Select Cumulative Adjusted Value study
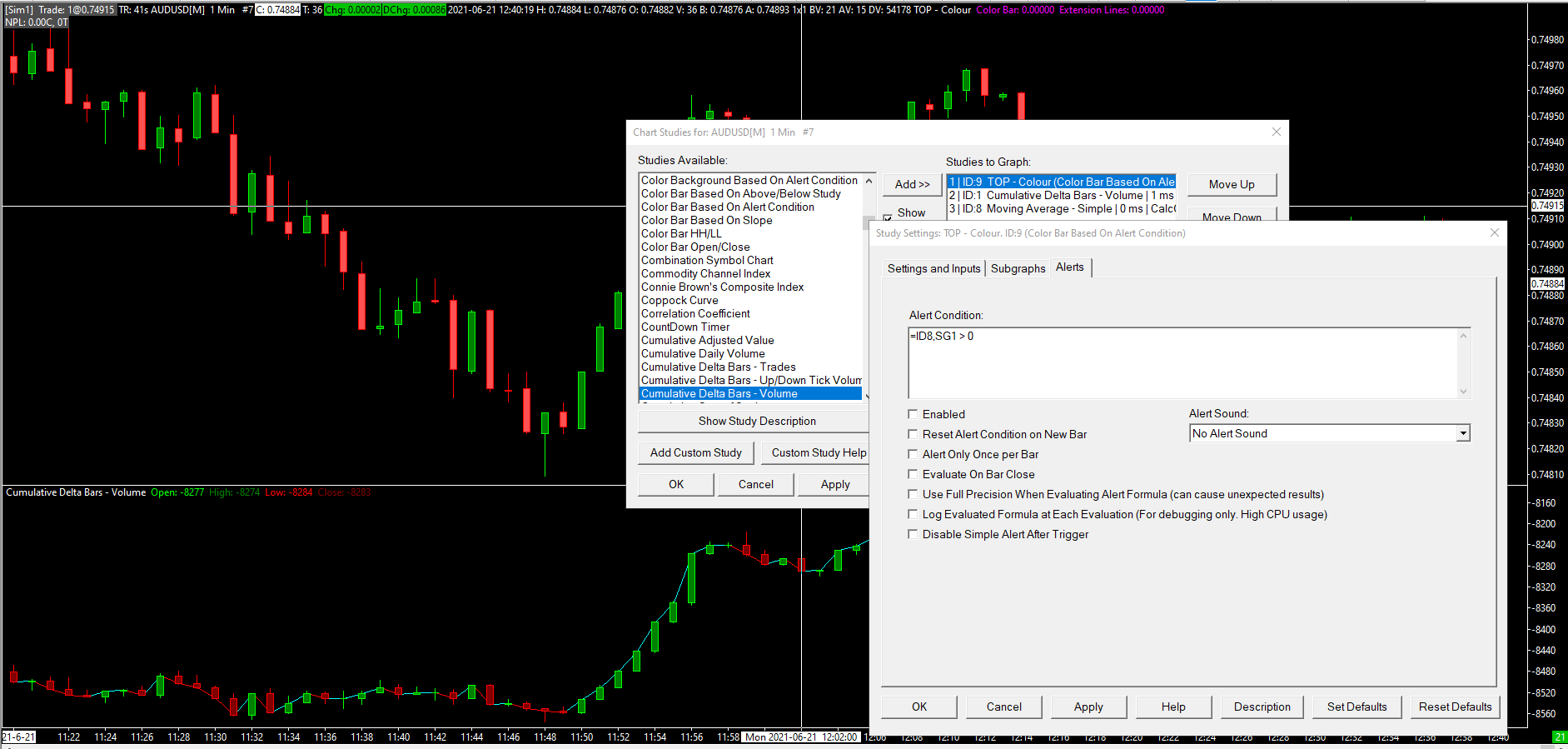The height and width of the screenshot is (749, 1568). point(750,340)
